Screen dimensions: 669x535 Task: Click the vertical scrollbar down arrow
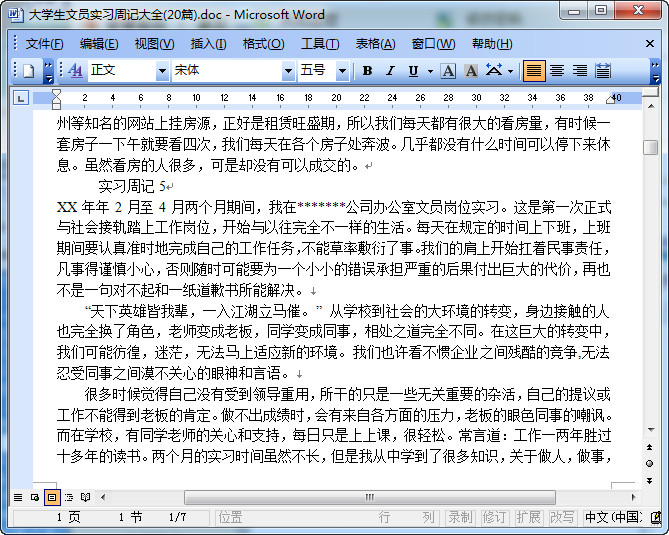pos(651,430)
